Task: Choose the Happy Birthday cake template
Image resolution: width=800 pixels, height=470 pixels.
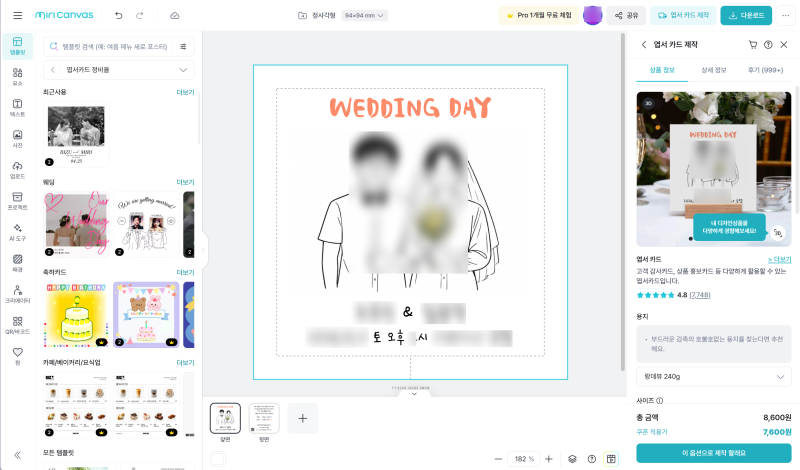Action: pyautogui.click(x=76, y=315)
